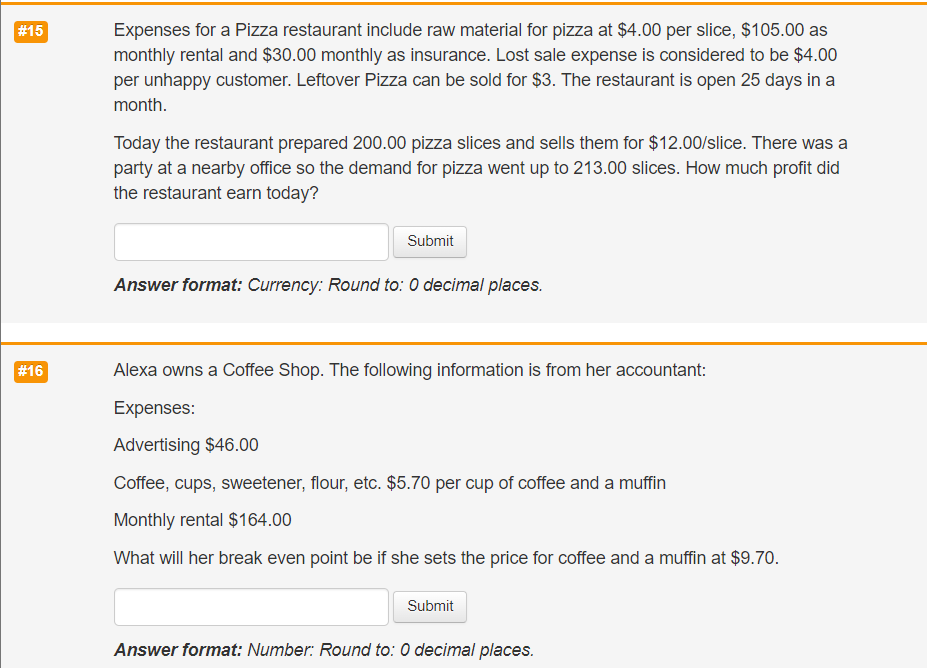Viewport: 927px width, 668px height.
Task: Select the Answer format text under question #16
Action: (322, 650)
